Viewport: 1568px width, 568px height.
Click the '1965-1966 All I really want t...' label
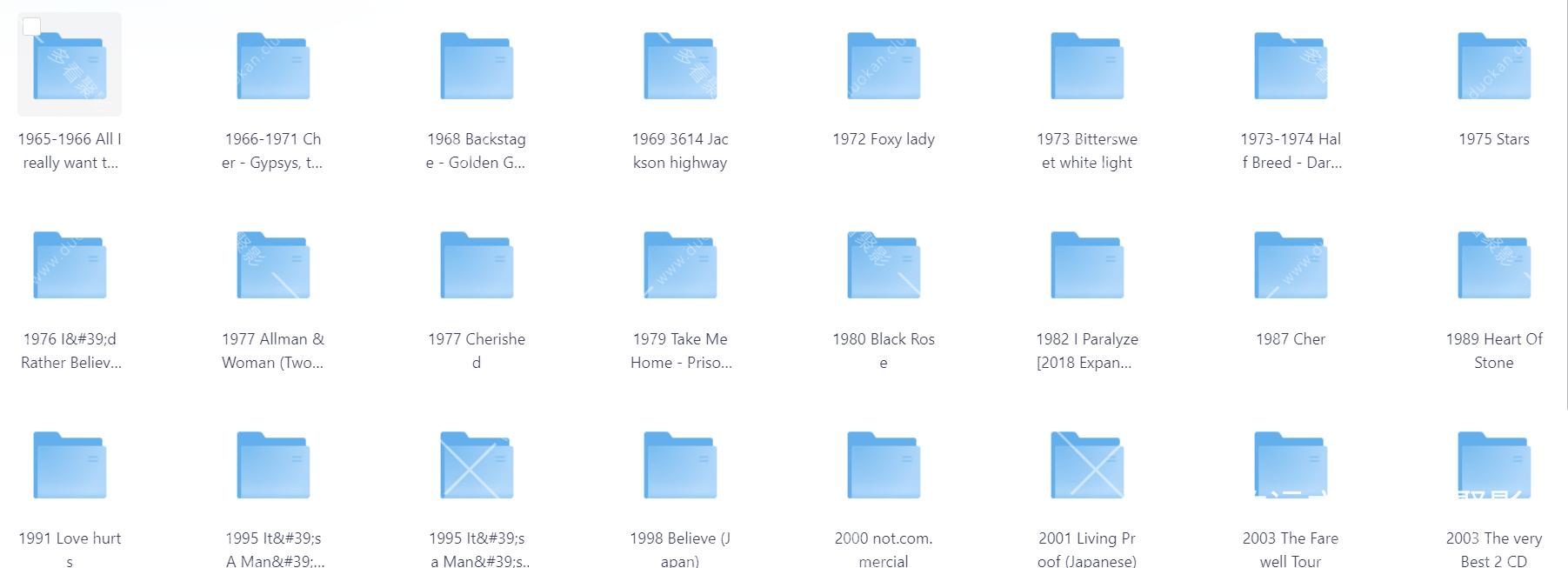[70, 150]
